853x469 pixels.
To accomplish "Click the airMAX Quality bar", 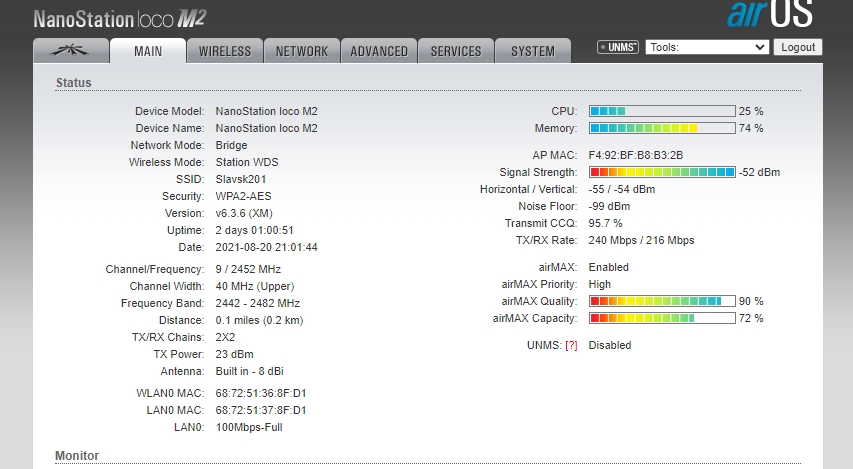I will 662,301.
